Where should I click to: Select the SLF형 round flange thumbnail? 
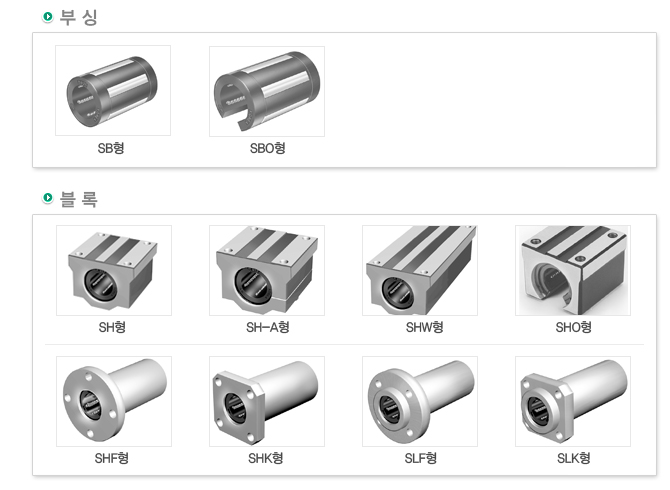coord(420,402)
